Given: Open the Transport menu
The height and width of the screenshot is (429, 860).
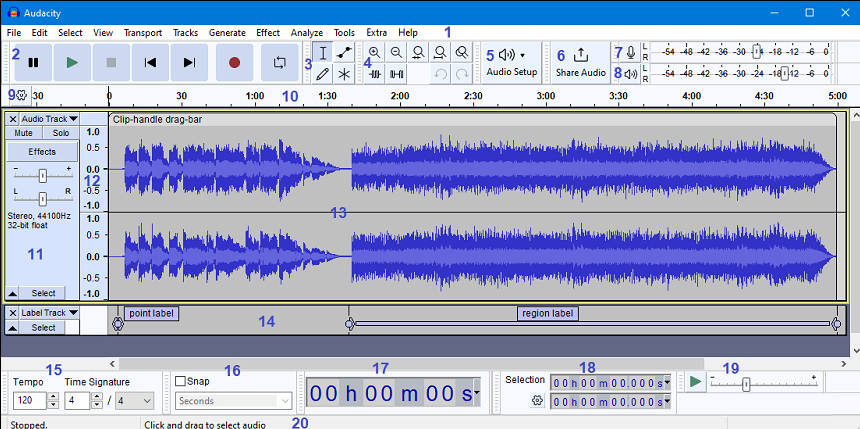Looking at the screenshot, I should click(143, 32).
